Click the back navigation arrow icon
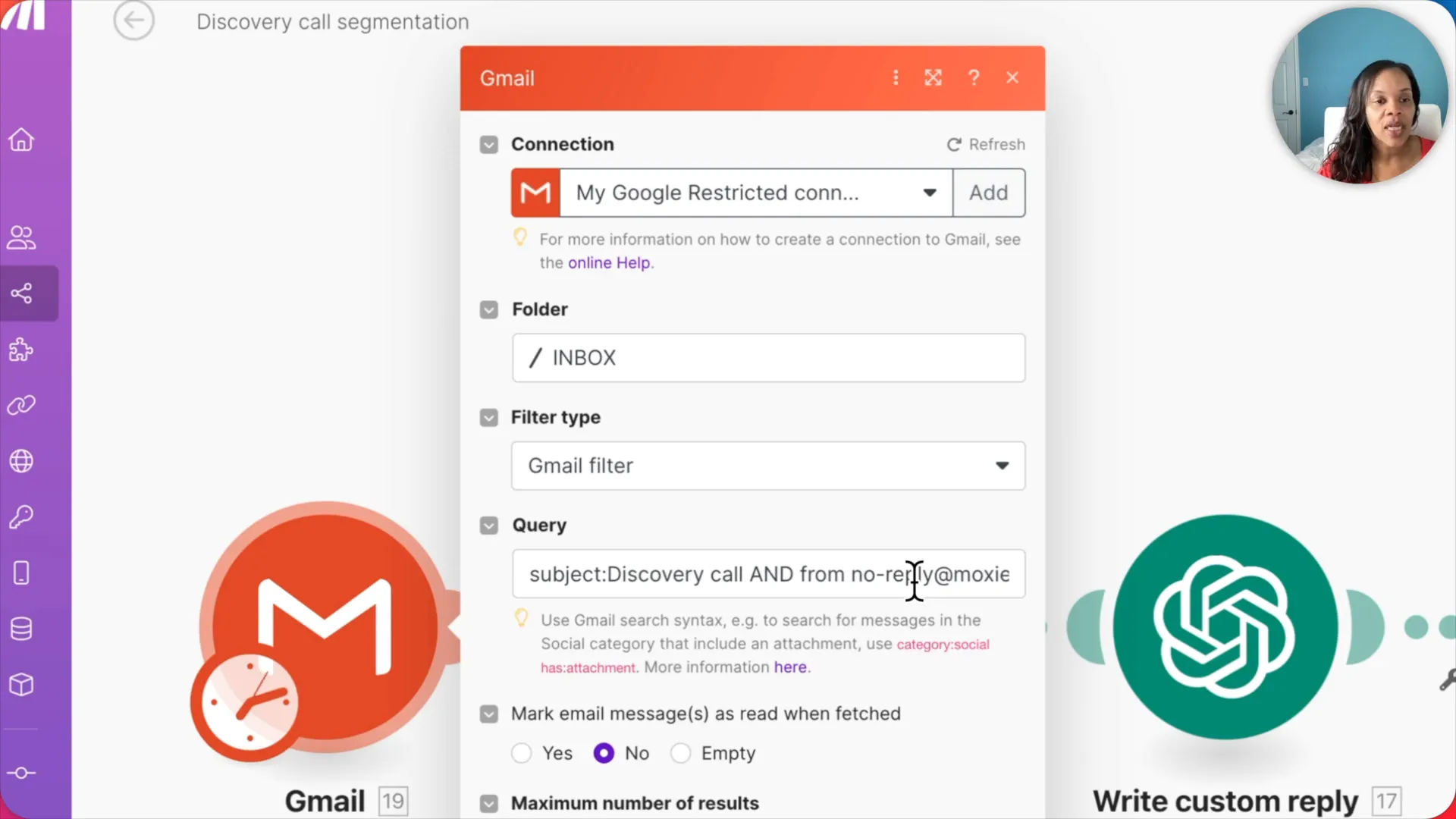1456x819 pixels. (x=133, y=21)
